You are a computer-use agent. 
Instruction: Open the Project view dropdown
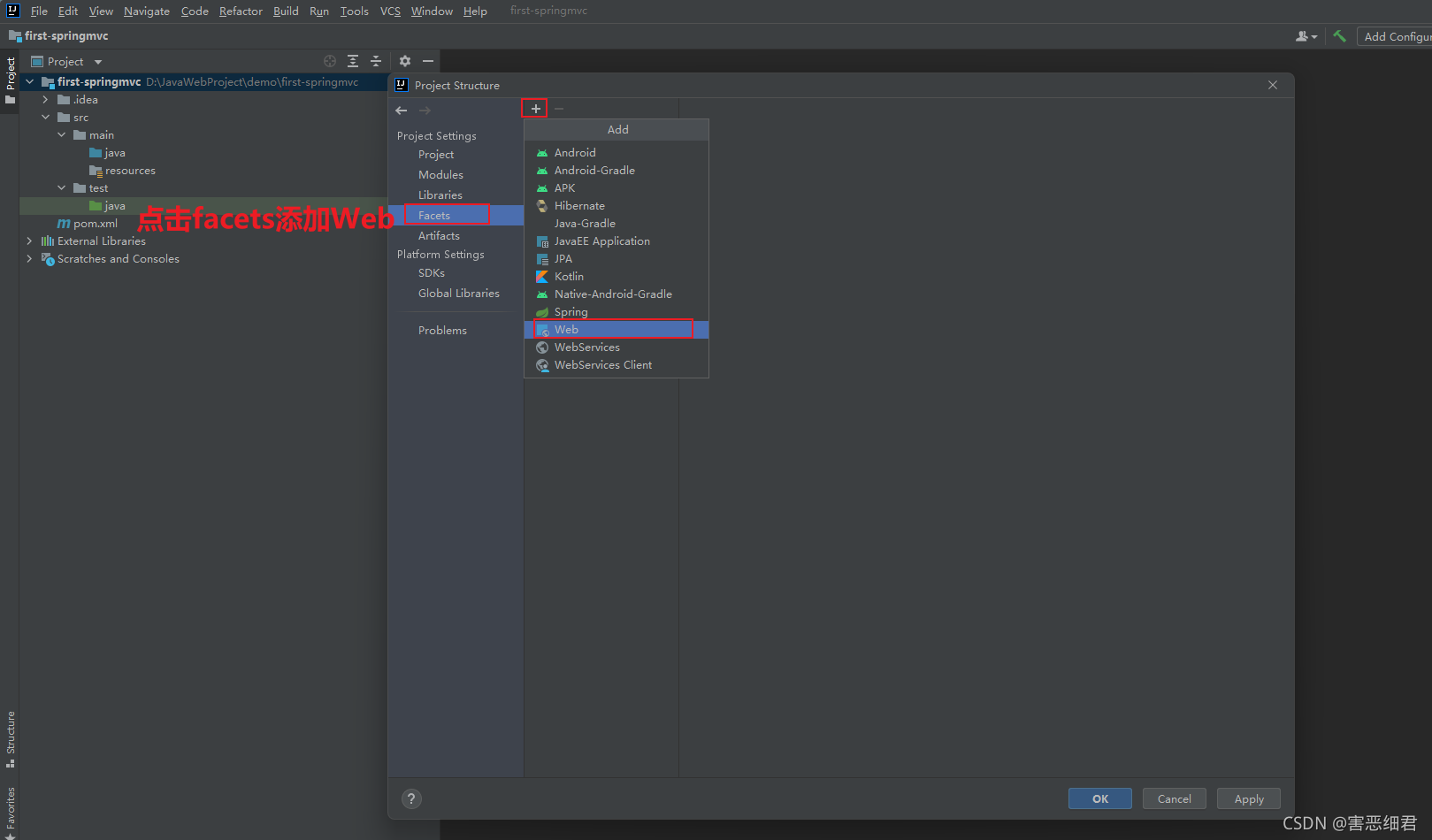click(x=67, y=61)
